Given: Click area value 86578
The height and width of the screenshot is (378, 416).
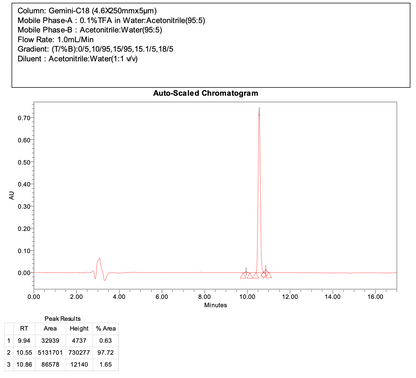Looking at the screenshot, I should [x=50, y=365].
